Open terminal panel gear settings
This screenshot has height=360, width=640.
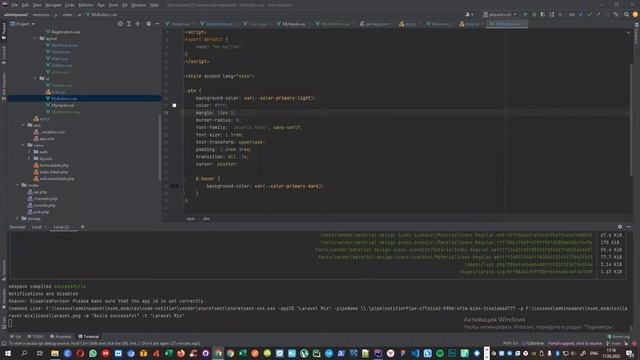[620, 227]
